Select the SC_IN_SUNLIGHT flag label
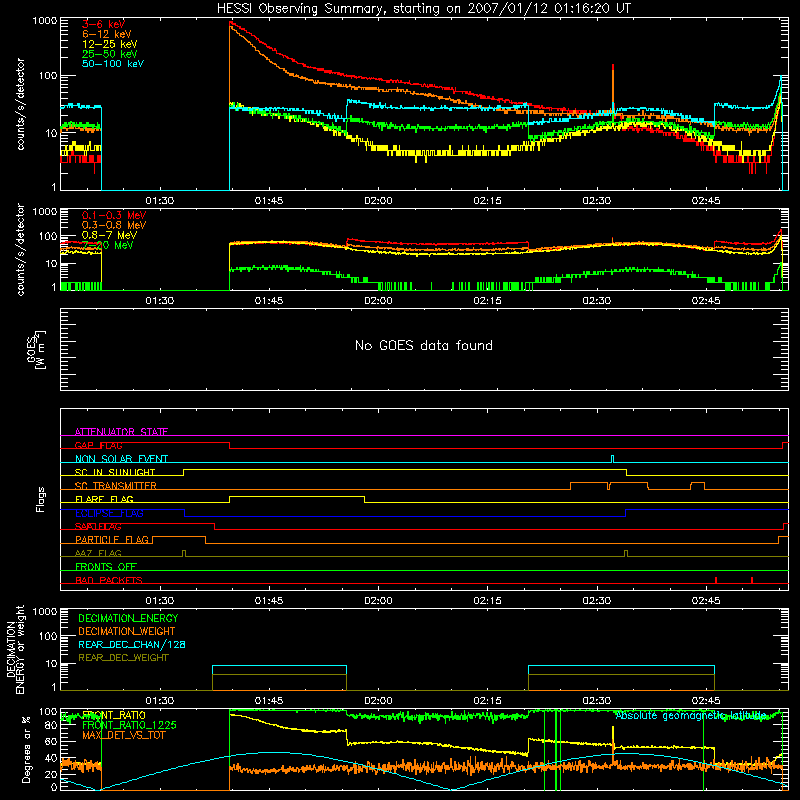The image size is (800, 800). (115, 472)
